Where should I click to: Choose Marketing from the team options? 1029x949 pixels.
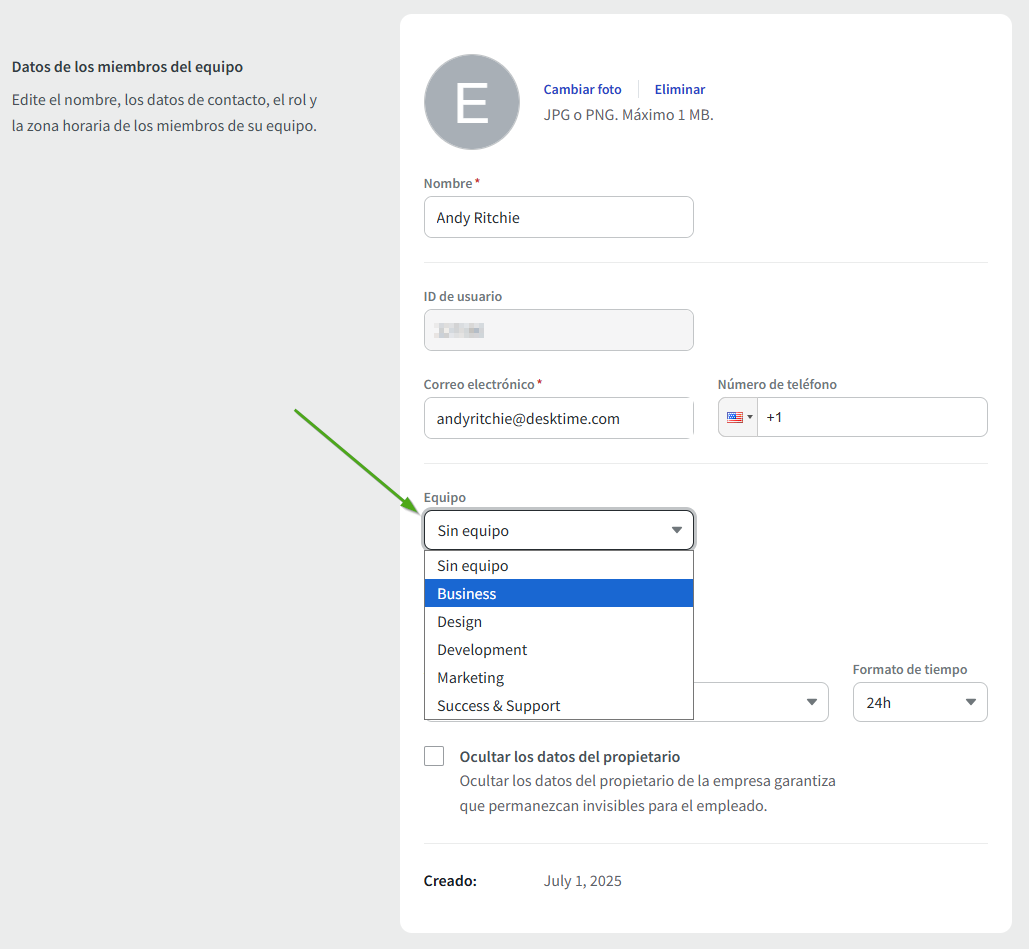pyautogui.click(x=558, y=678)
